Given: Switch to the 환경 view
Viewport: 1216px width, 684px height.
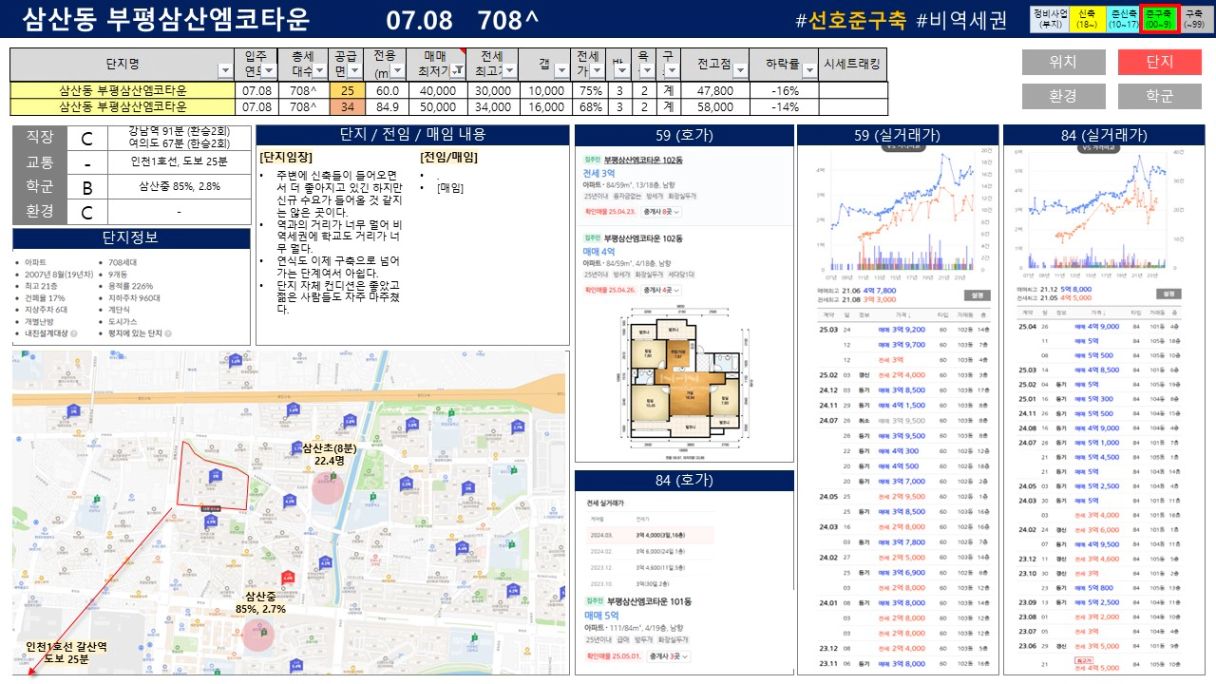Looking at the screenshot, I should point(1062,96).
